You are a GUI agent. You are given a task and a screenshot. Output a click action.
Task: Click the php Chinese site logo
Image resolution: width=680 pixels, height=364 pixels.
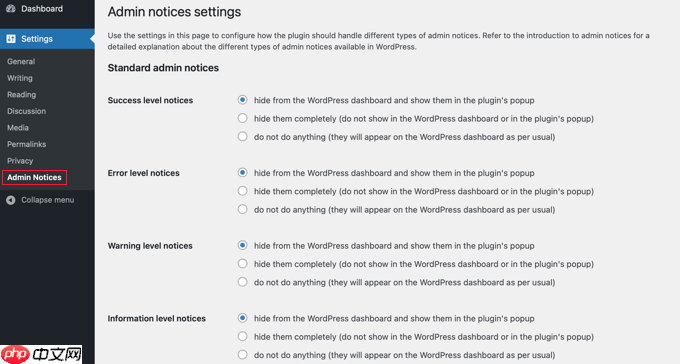coord(41,354)
